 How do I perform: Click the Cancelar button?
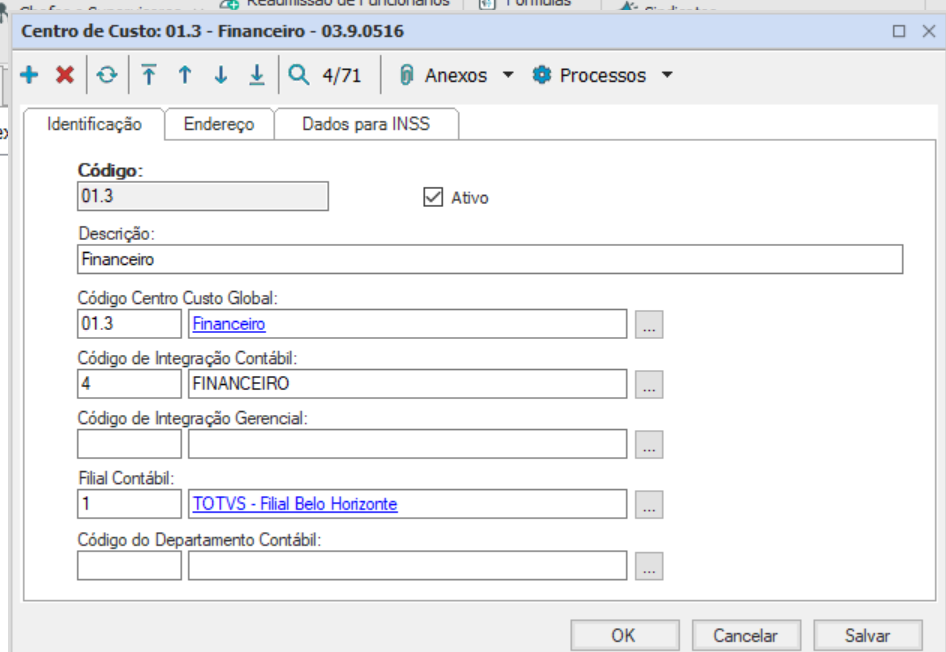click(x=746, y=635)
